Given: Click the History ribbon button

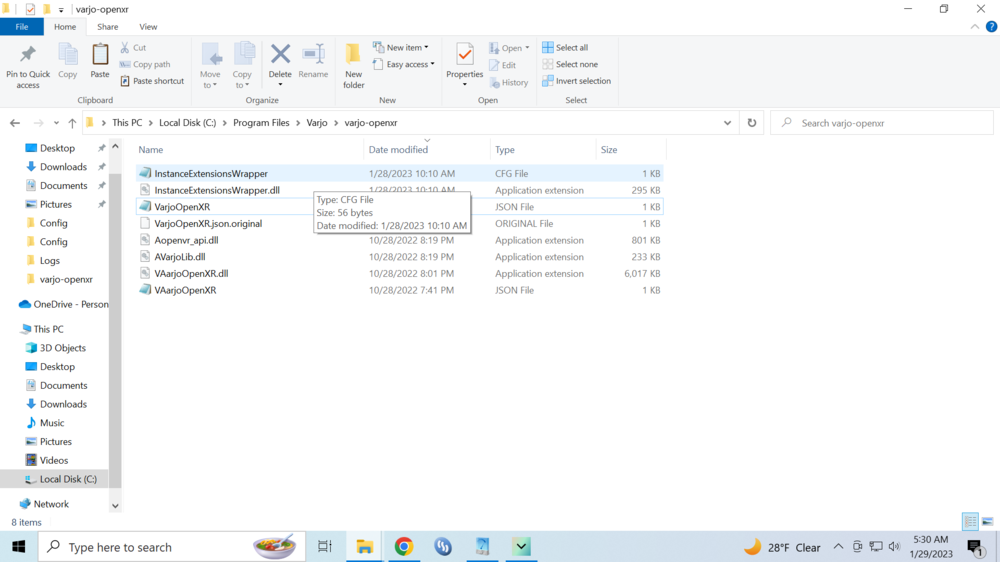Looking at the screenshot, I should pos(508,82).
